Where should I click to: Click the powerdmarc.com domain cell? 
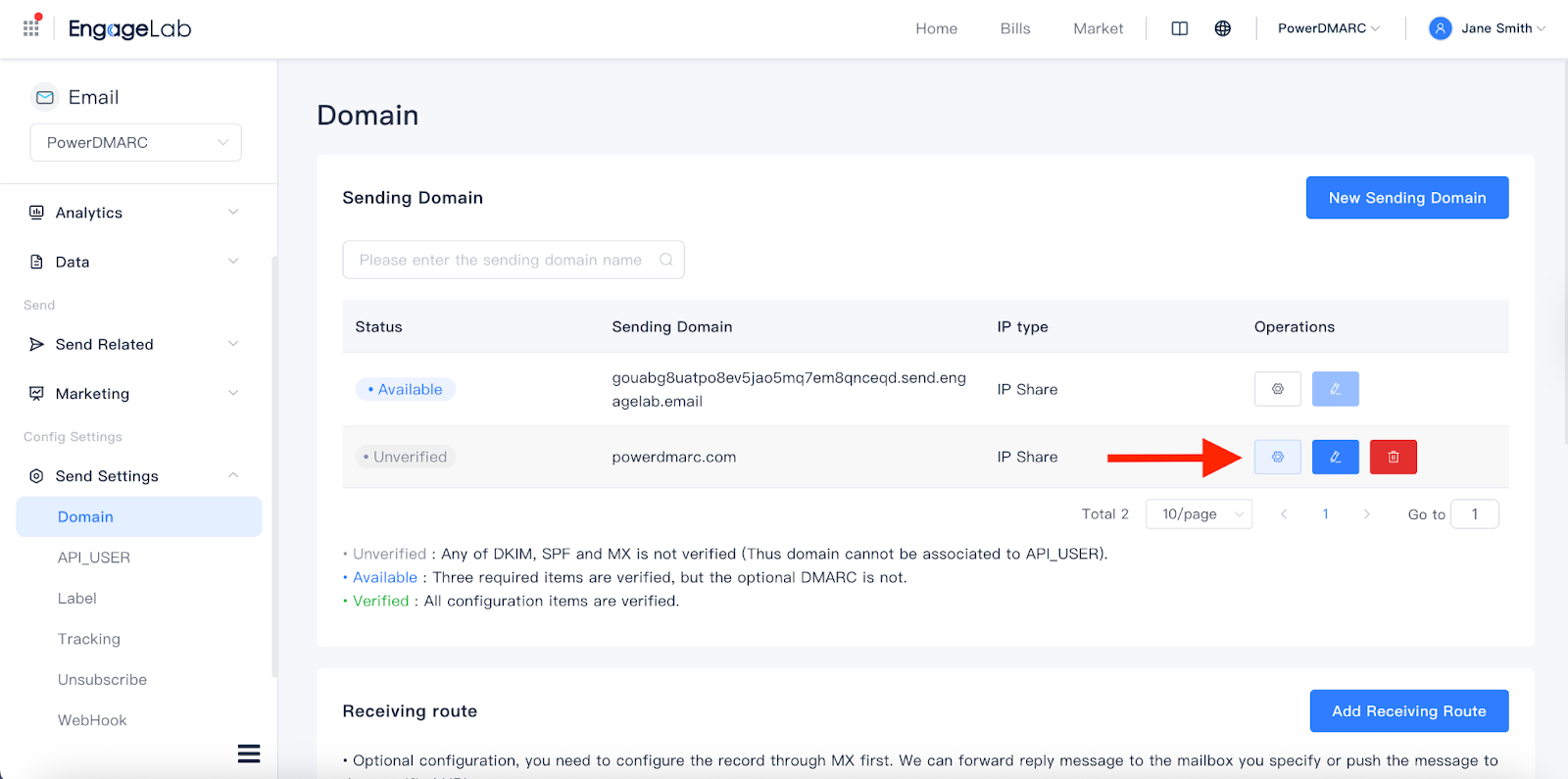click(x=674, y=457)
